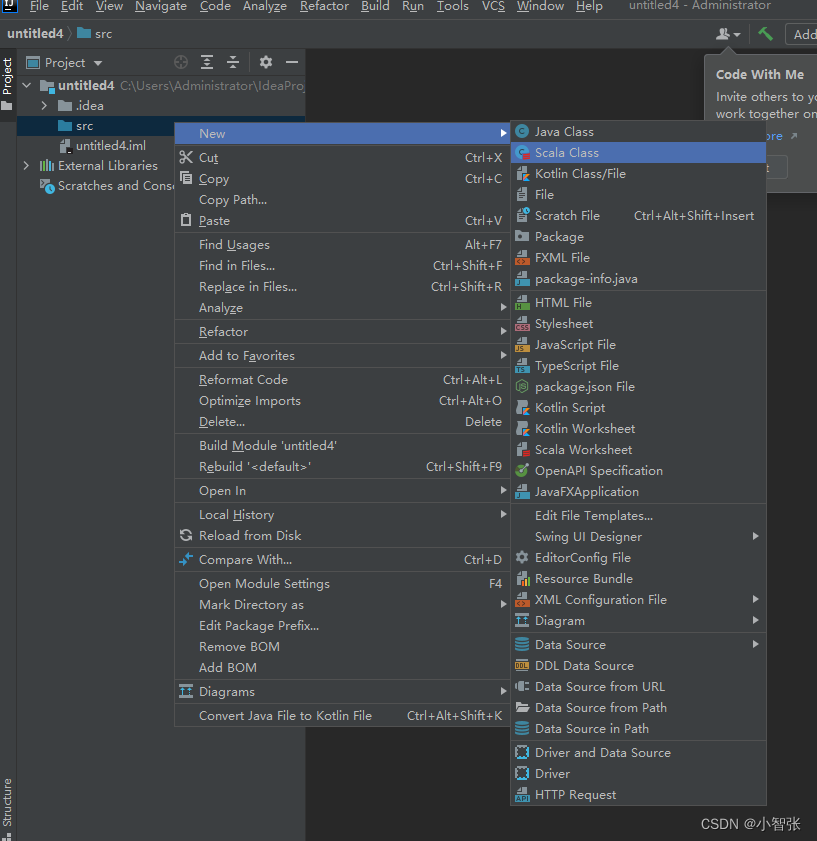Click the Scala Worksheet icon
Screen dimensions: 817x841
coord(522,449)
